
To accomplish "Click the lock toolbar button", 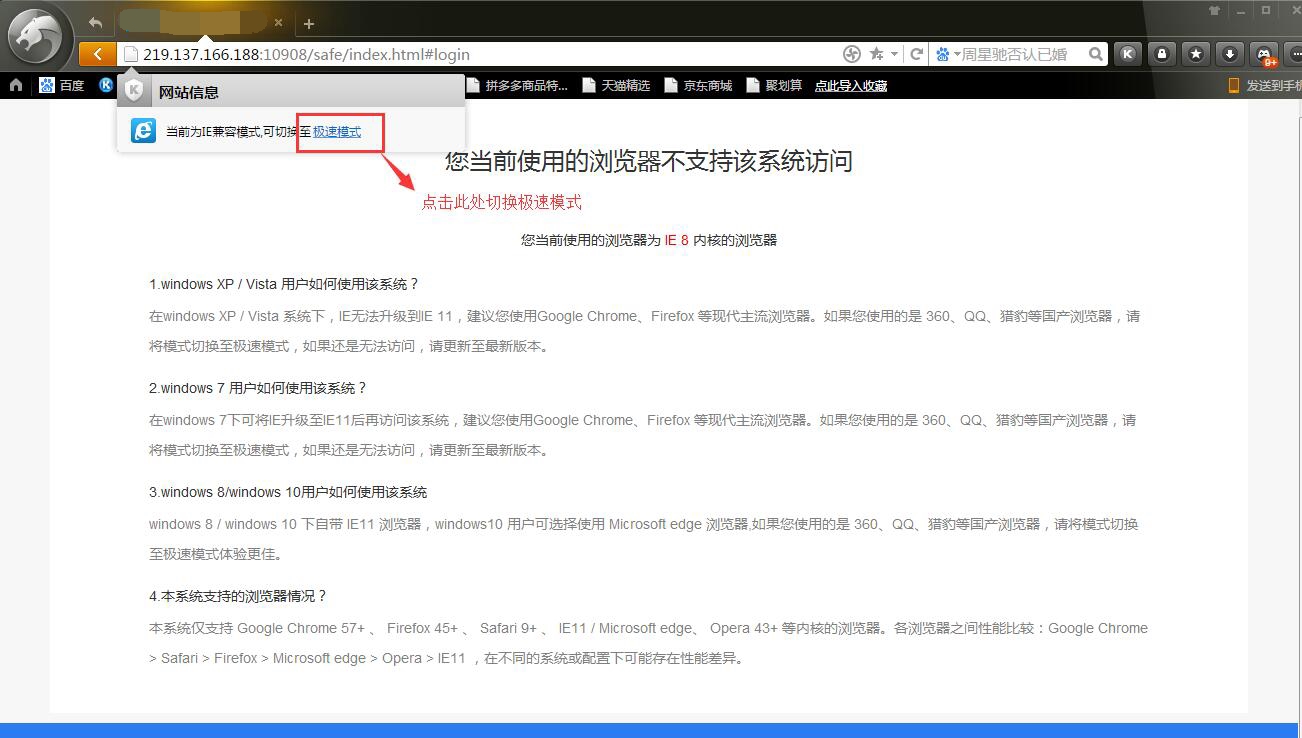I will point(1161,54).
